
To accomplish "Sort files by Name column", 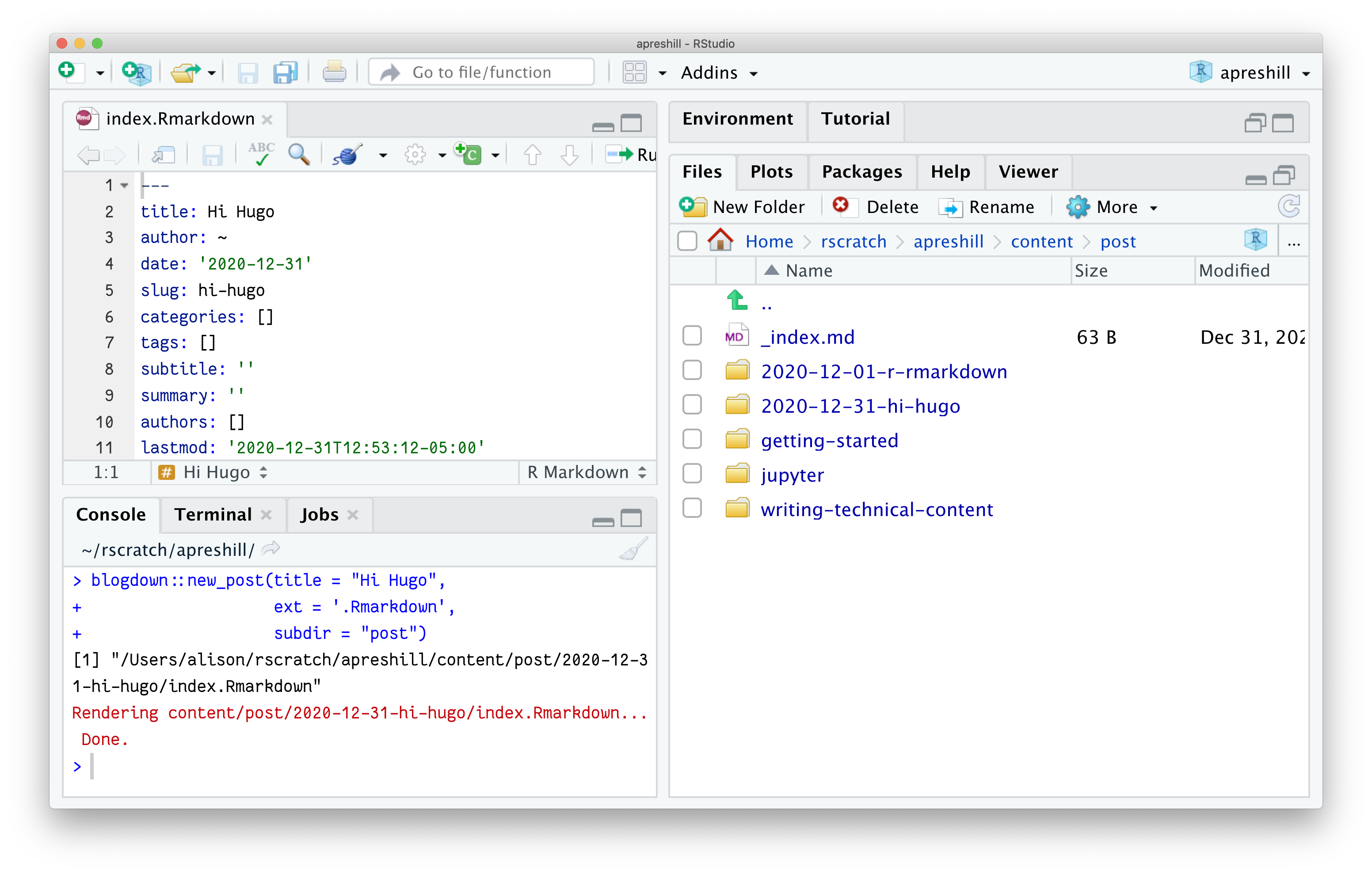I will (808, 270).
